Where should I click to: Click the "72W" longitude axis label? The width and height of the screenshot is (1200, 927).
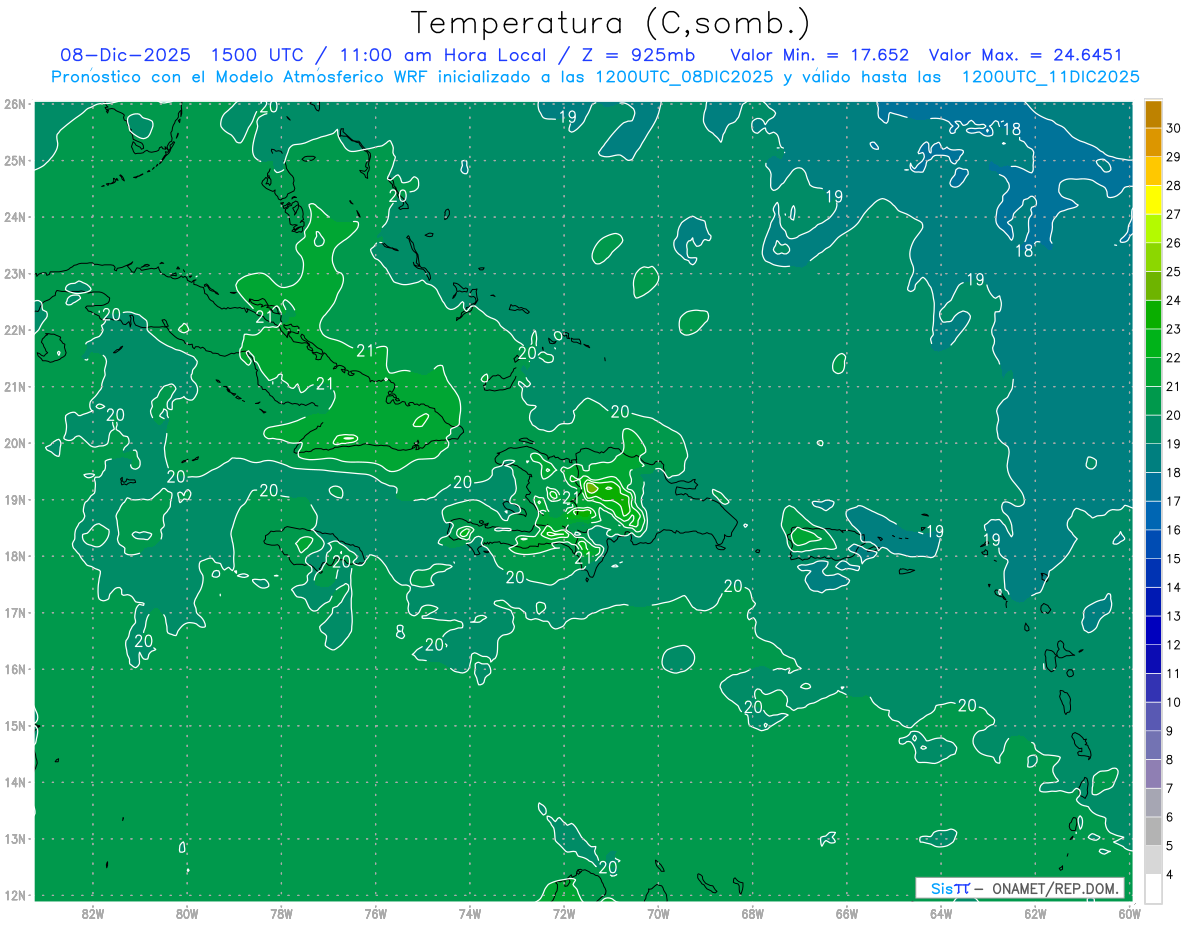pyautogui.click(x=563, y=913)
